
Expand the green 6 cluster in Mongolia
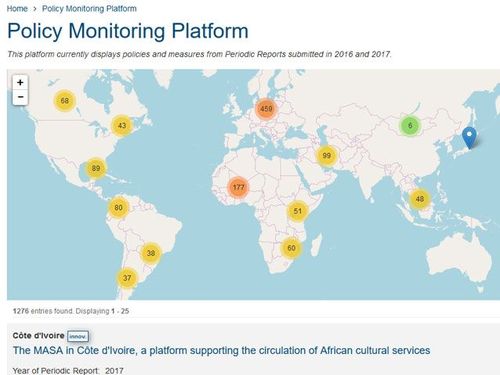[x=410, y=126]
